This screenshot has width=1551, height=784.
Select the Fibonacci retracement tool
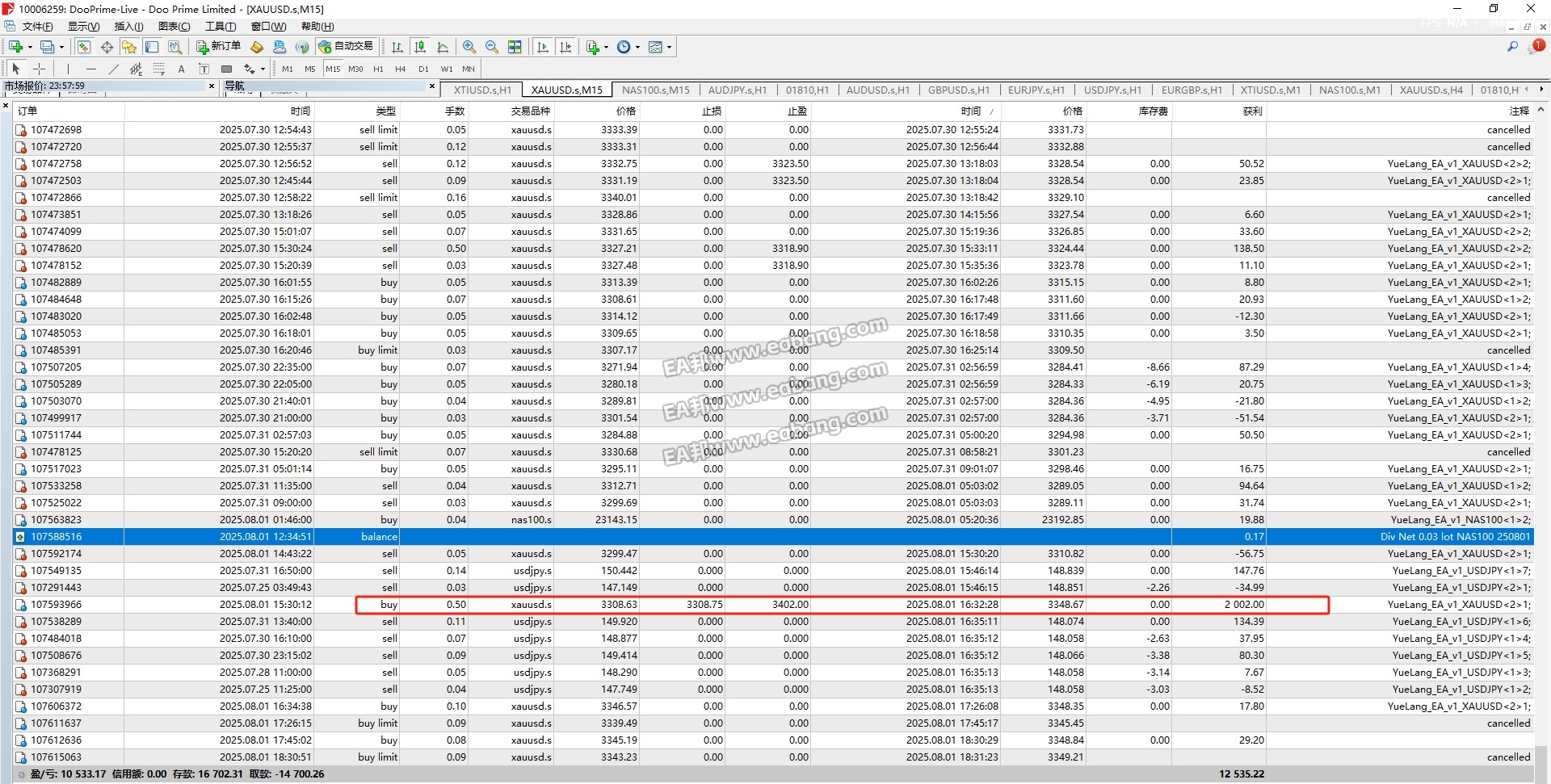coord(158,69)
